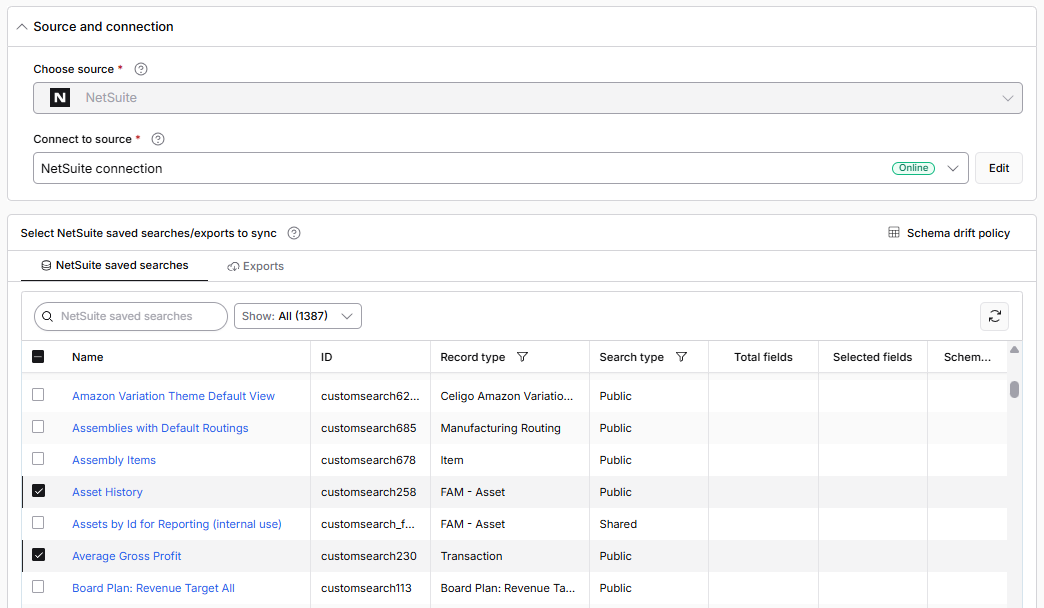Open the Average Gross Profit link
The image size is (1044, 608).
[127, 556]
